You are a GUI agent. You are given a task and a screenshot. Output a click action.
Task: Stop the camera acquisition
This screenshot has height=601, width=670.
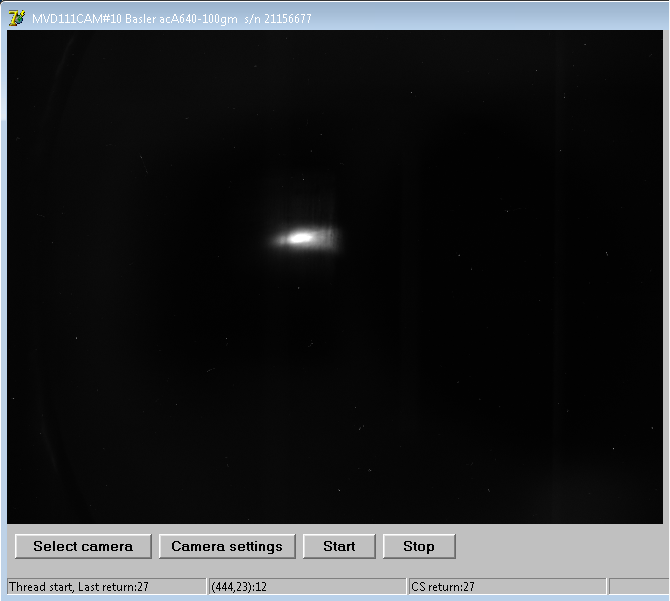pyautogui.click(x=419, y=546)
